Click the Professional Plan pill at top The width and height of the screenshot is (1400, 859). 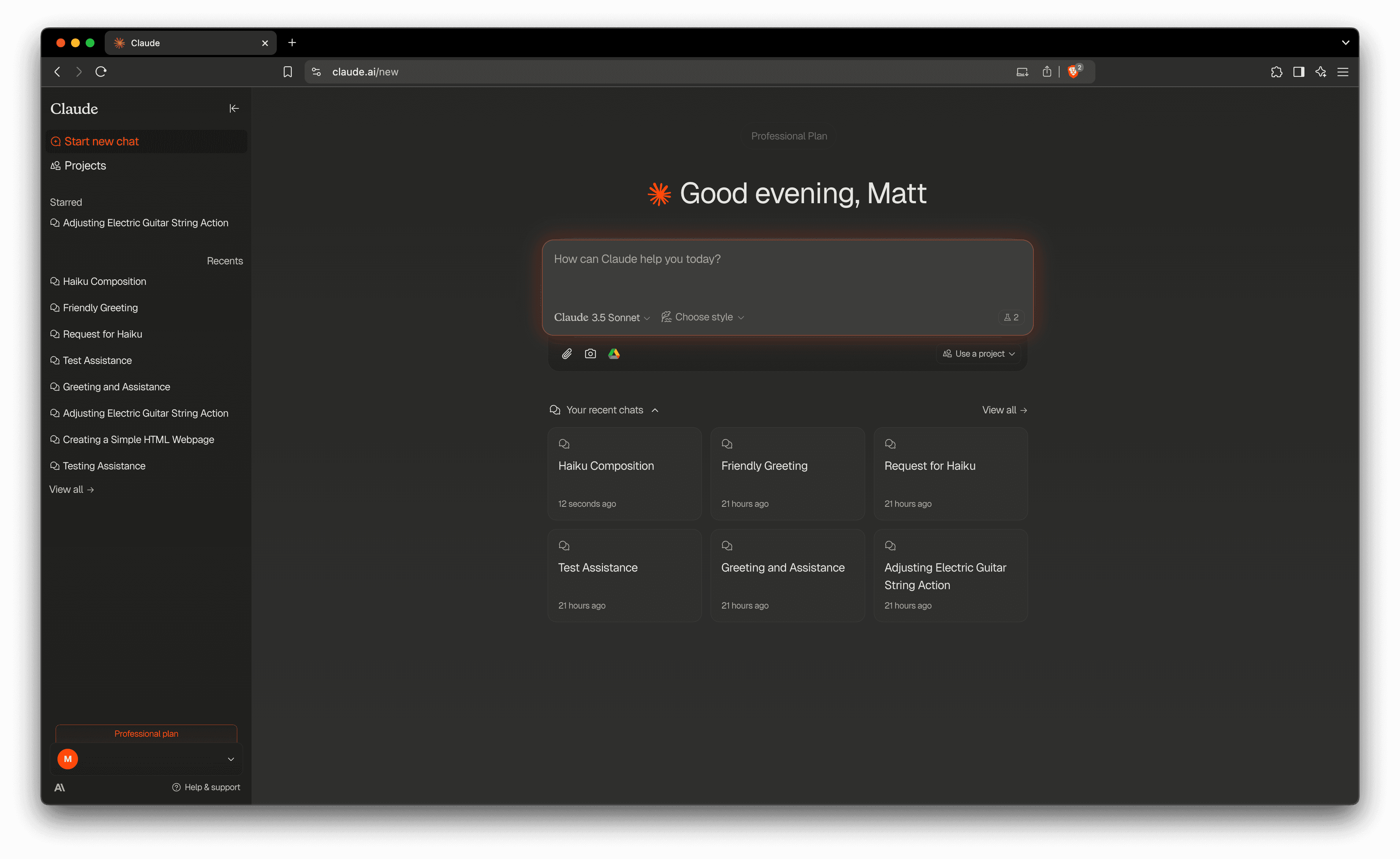pyautogui.click(x=789, y=136)
